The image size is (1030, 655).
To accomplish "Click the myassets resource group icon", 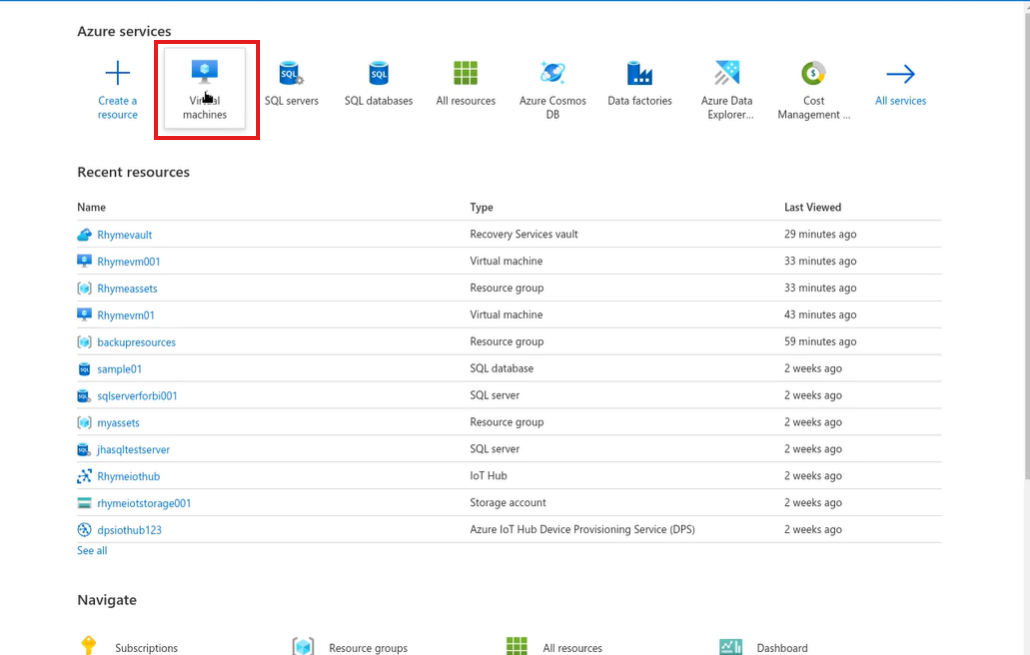I will [x=84, y=422].
